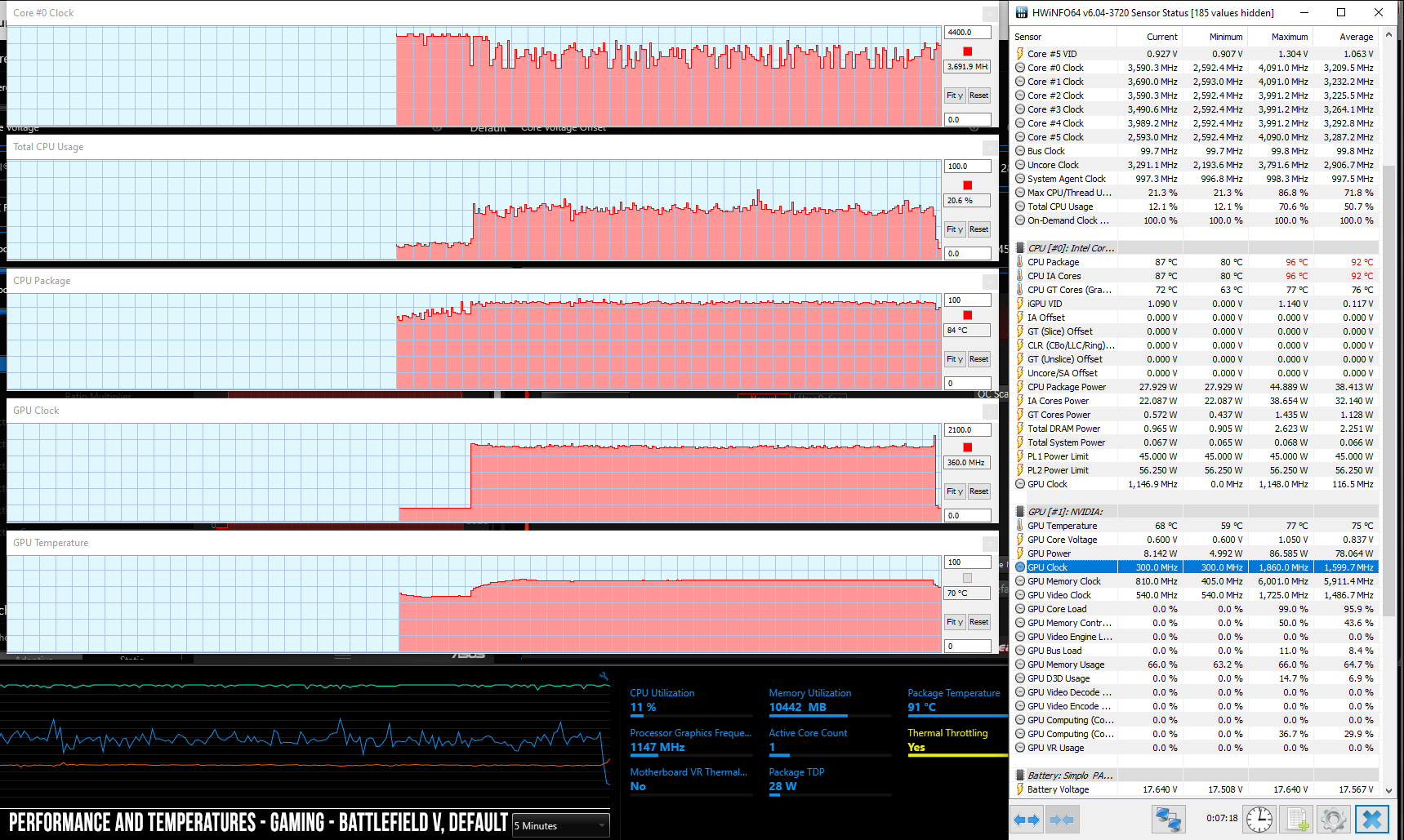Click the red color swatch in Core #0 Clock graph
This screenshot has height=840, width=1404.
968,51
